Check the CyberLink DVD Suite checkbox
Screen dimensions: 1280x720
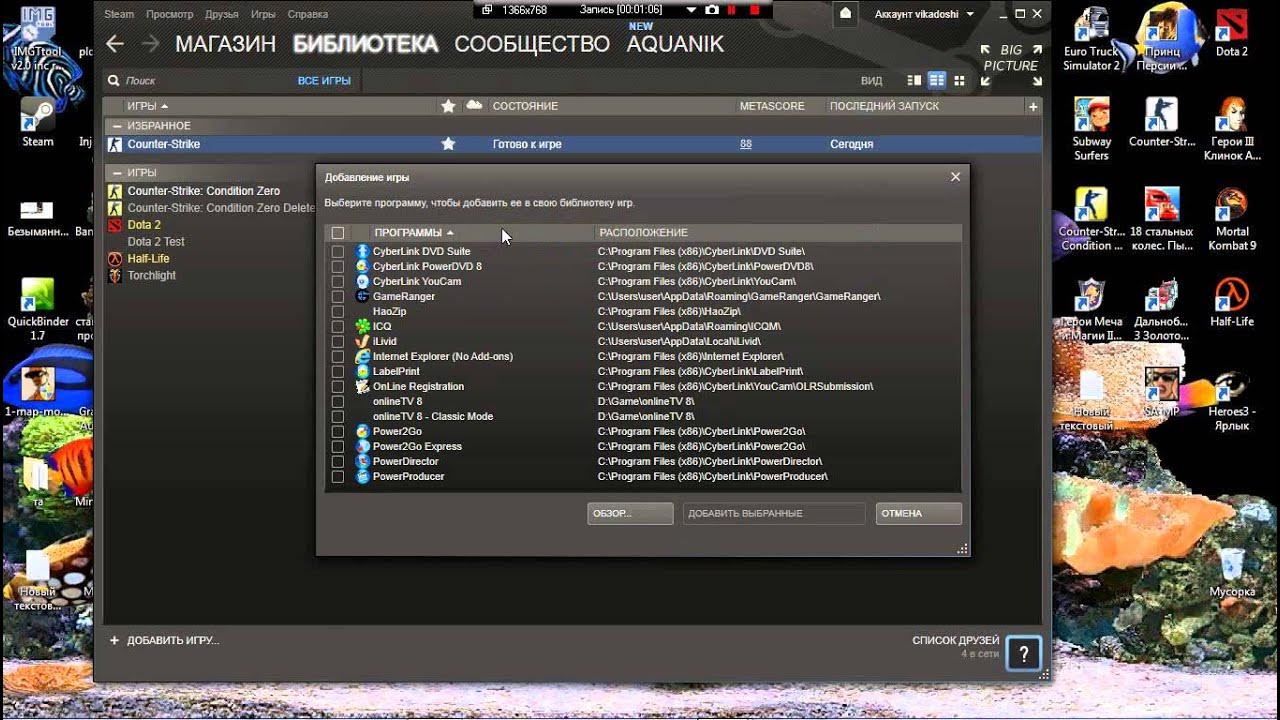click(338, 251)
